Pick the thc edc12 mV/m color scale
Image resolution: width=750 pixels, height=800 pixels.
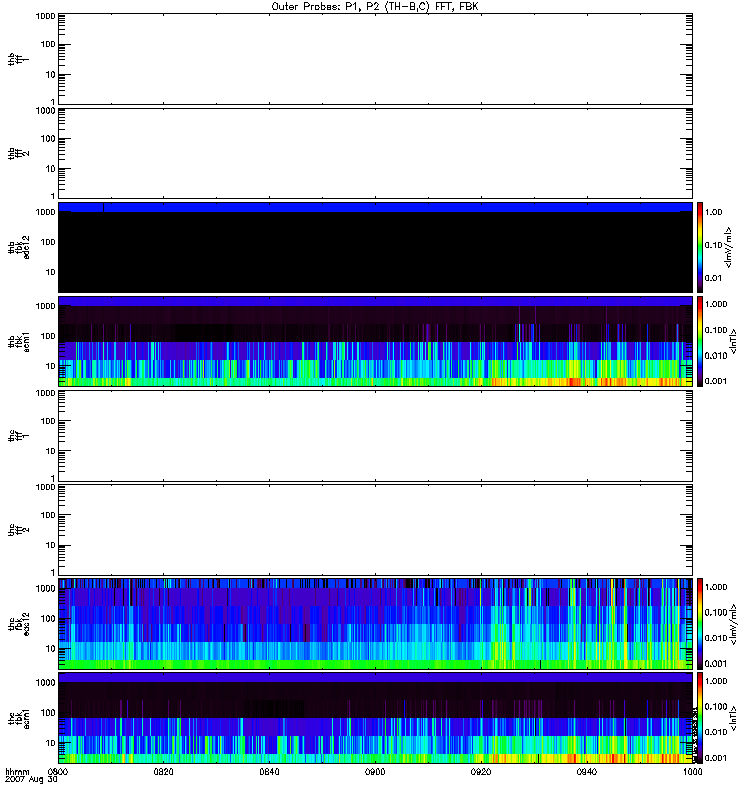(x=701, y=623)
